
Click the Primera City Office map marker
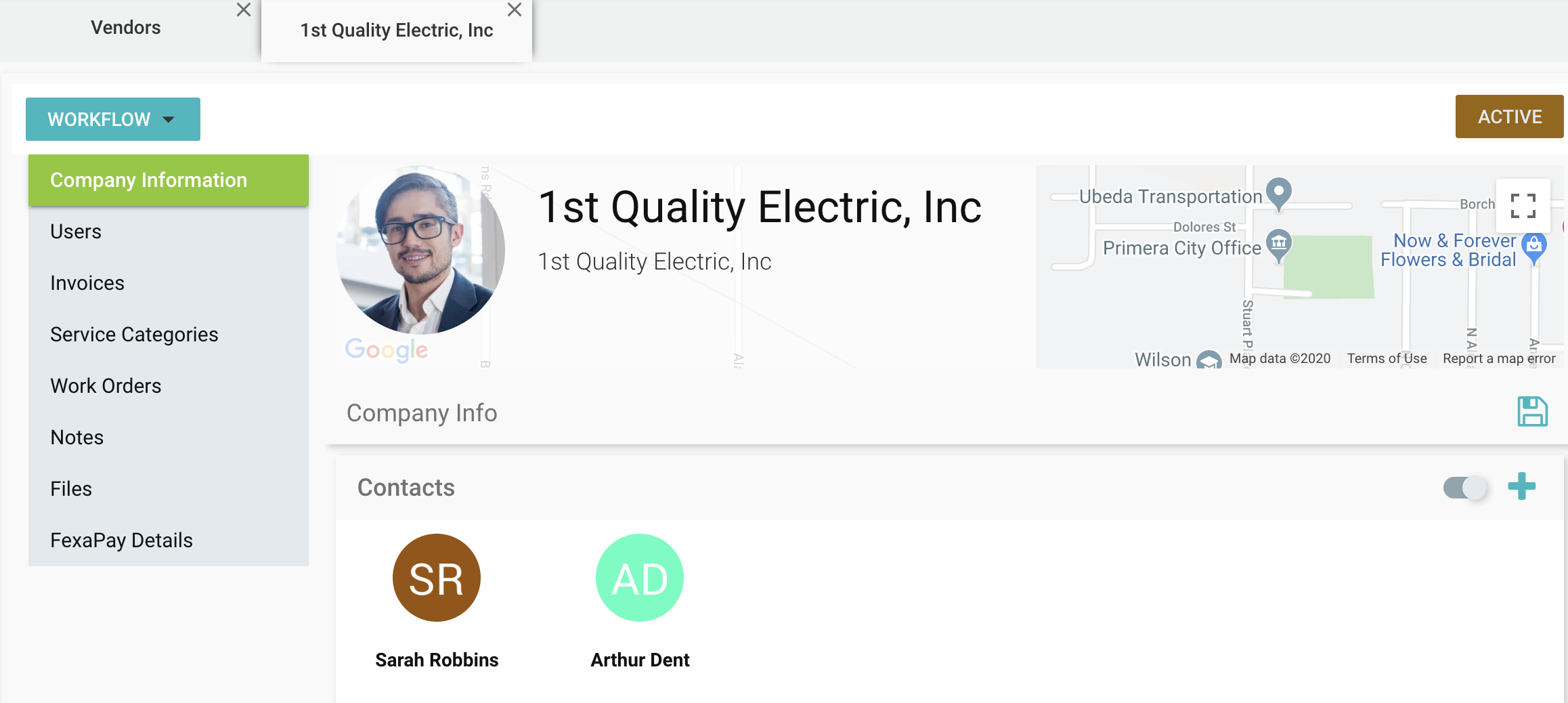[1278, 243]
